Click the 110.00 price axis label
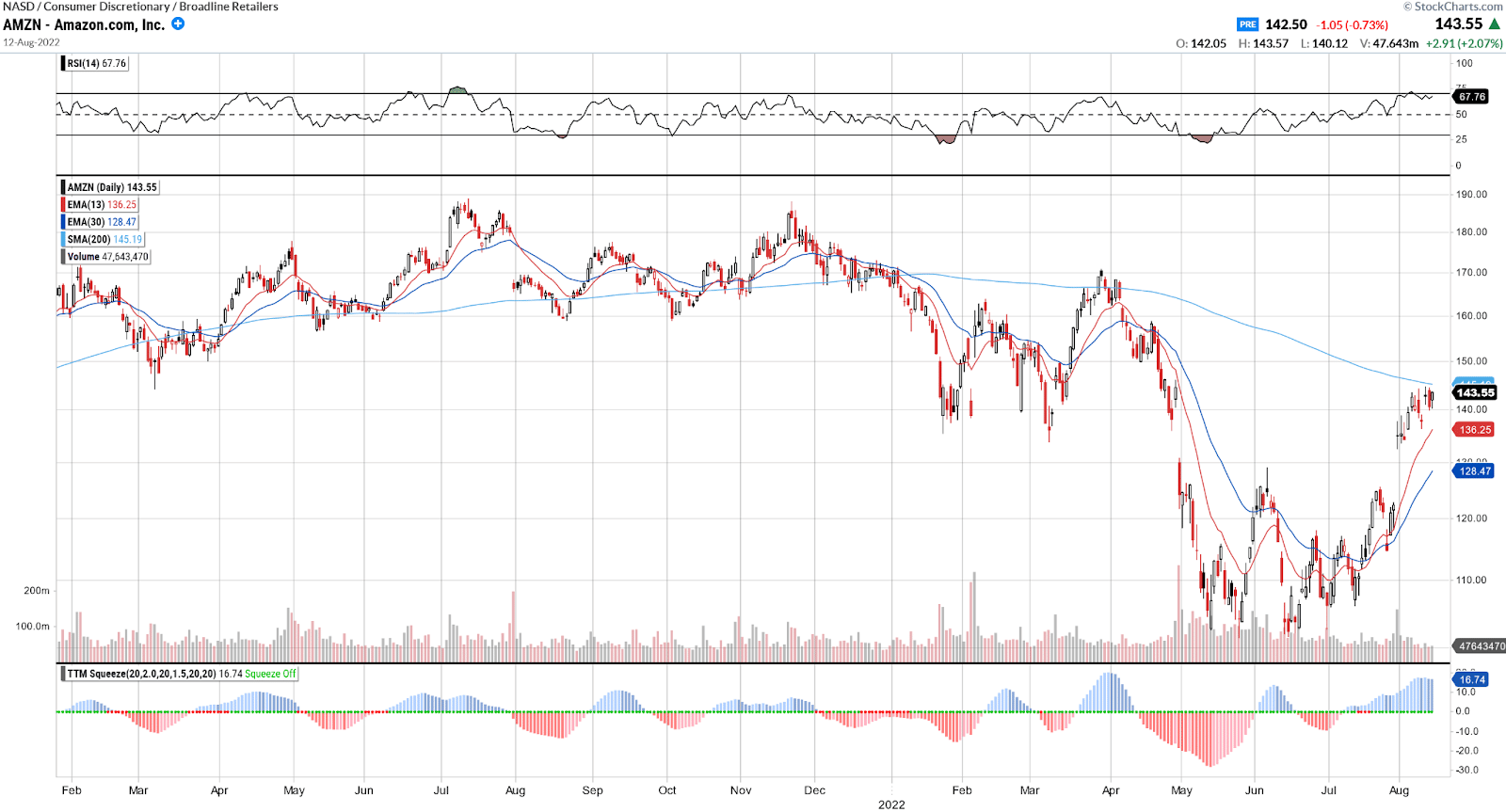Screen dimensions: 1506x812 point(1472,581)
